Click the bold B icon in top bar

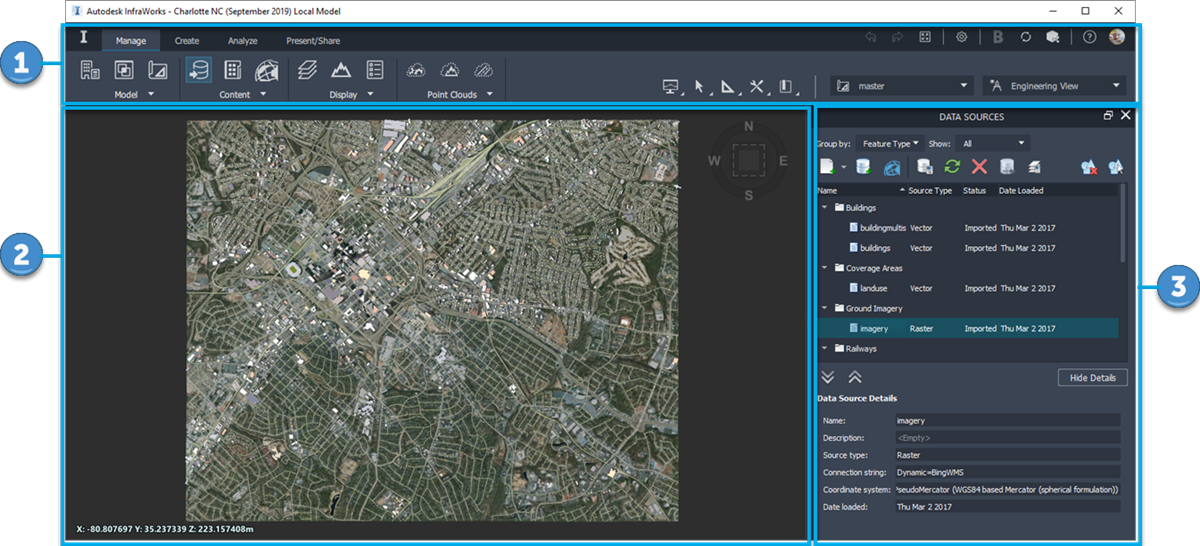pos(998,37)
